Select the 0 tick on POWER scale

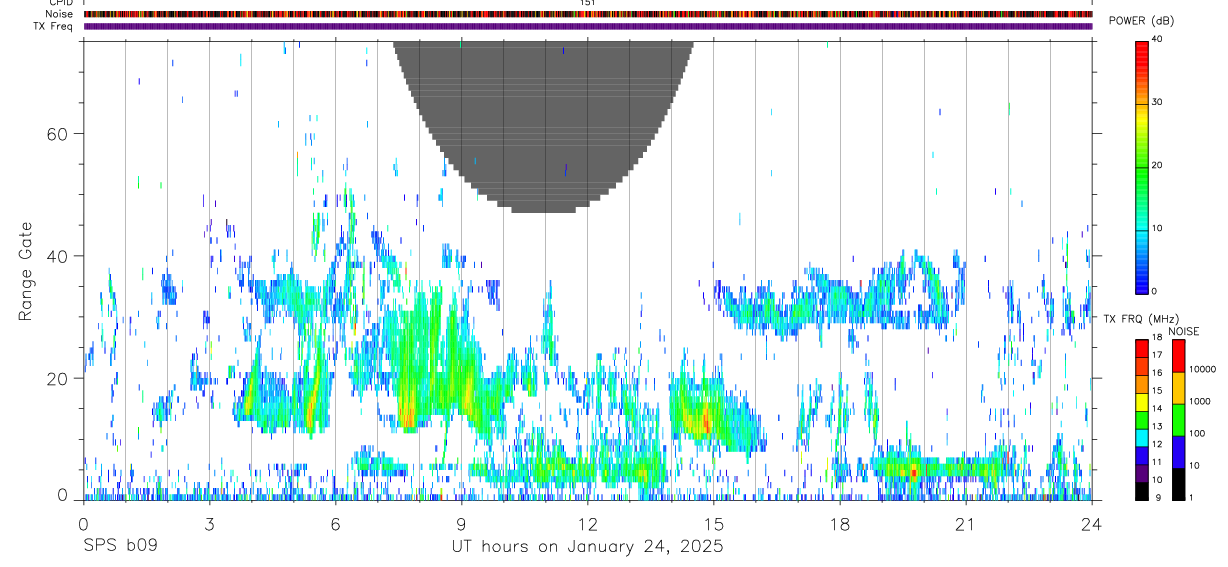click(1154, 291)
